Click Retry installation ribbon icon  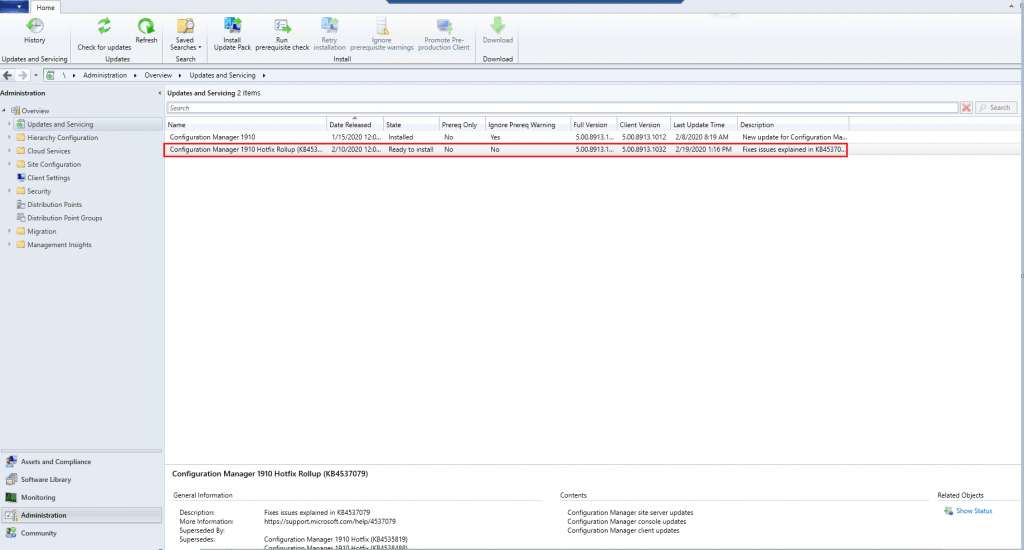coord(329,33)
